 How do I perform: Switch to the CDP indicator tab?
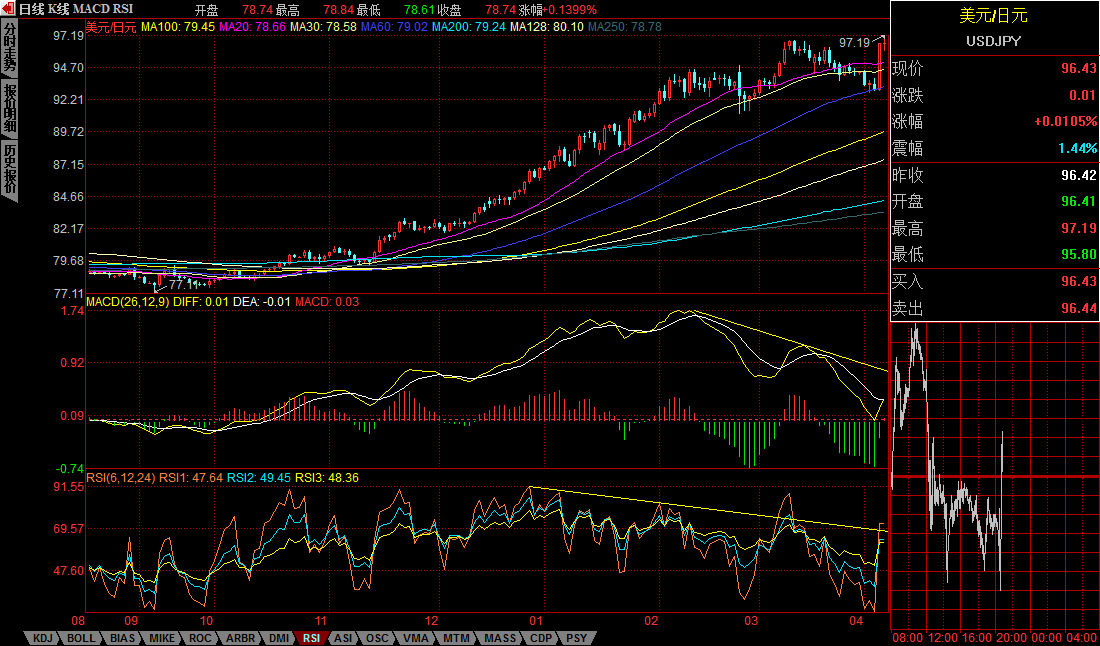pyautogui.click(x=541, y=638)
